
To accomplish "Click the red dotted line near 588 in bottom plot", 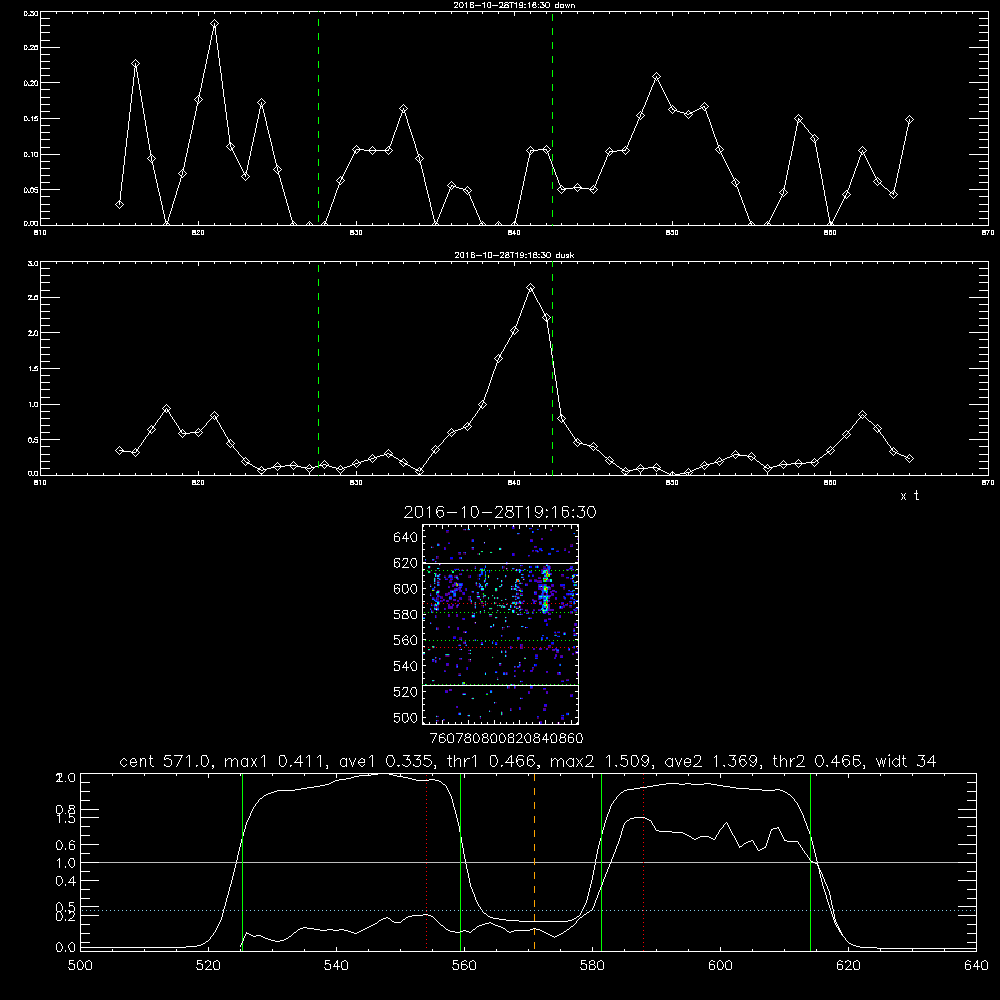I will 643,861.
